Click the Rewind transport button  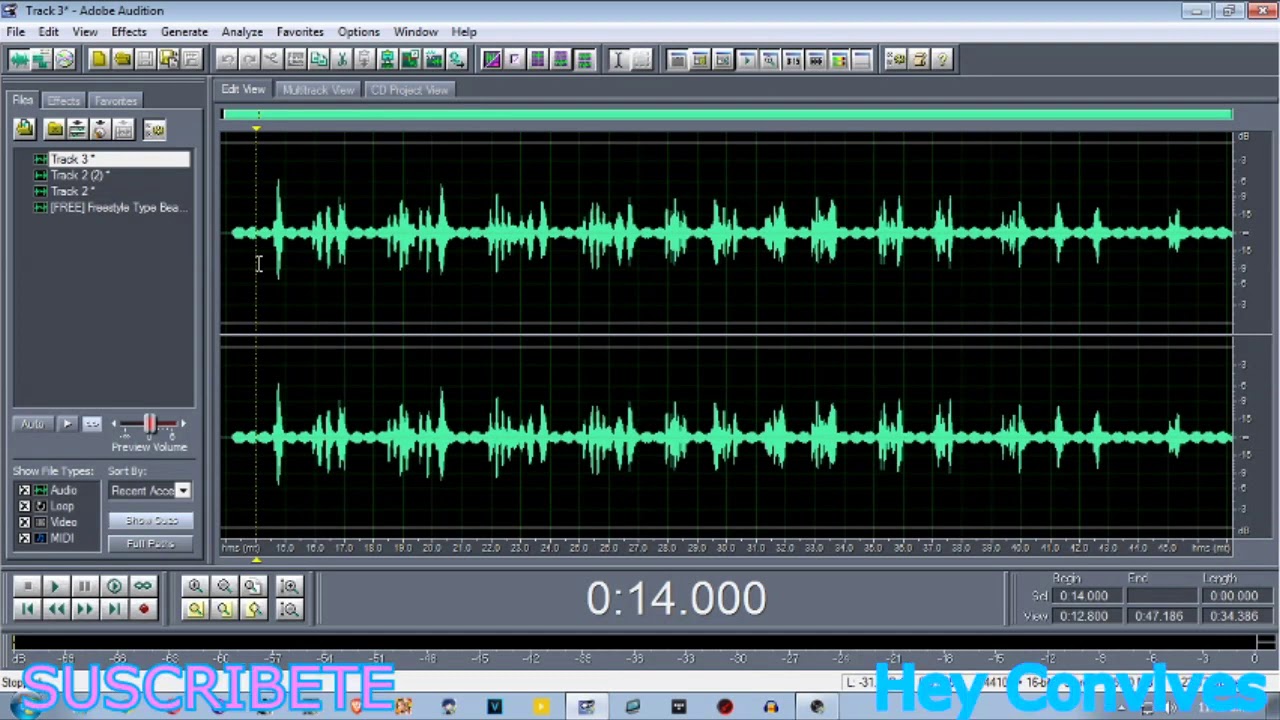tap(56, 609)
